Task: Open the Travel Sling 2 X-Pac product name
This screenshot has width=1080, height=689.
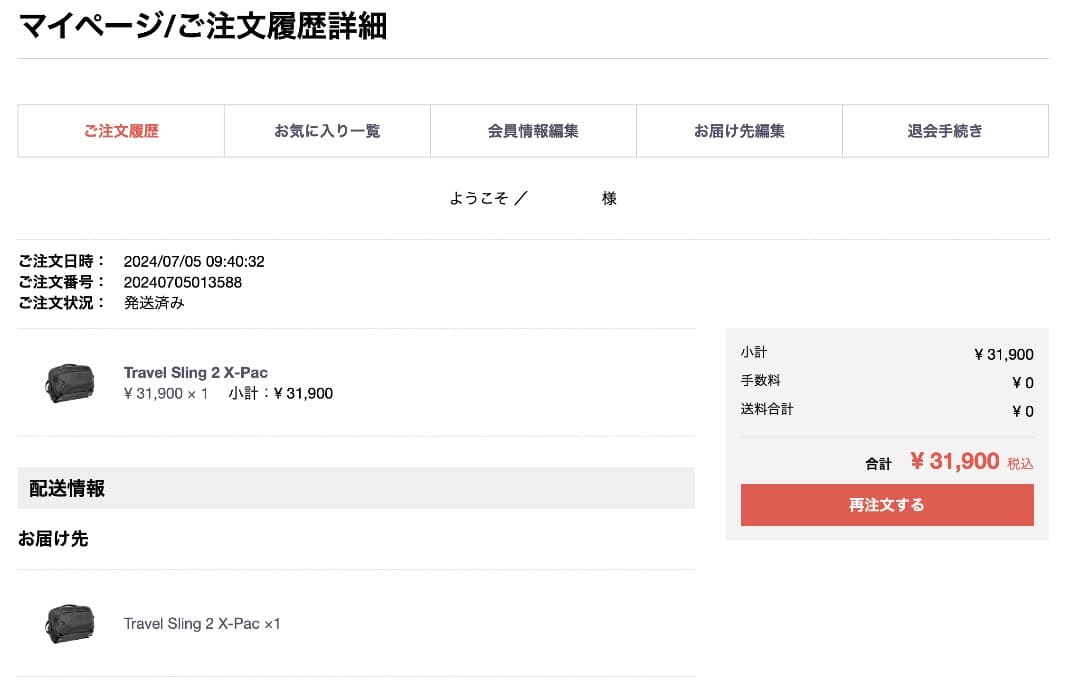Action: coord(195,372)
